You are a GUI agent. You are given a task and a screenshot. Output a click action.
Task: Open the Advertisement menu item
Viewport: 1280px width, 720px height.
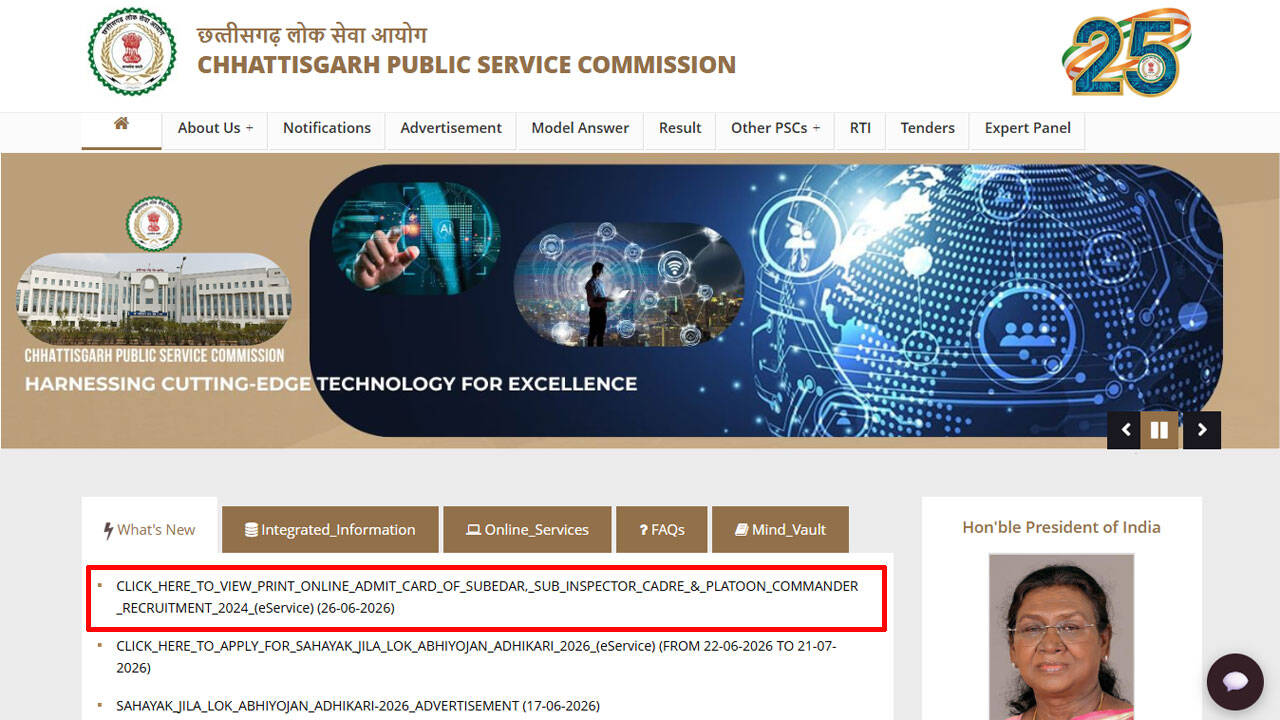pos(451,128)
